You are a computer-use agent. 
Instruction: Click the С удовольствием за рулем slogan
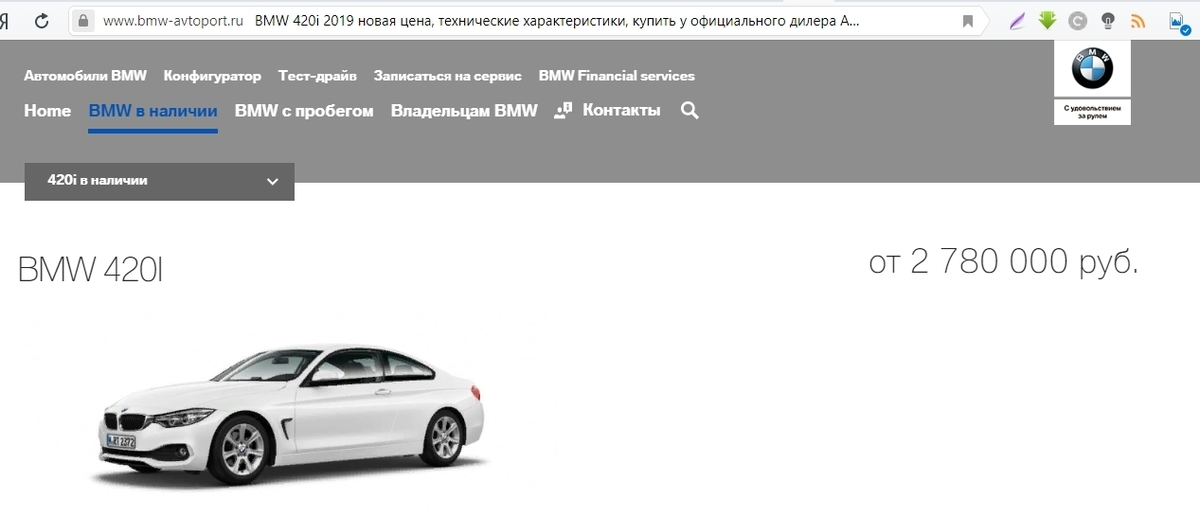tap(1092, 110)
